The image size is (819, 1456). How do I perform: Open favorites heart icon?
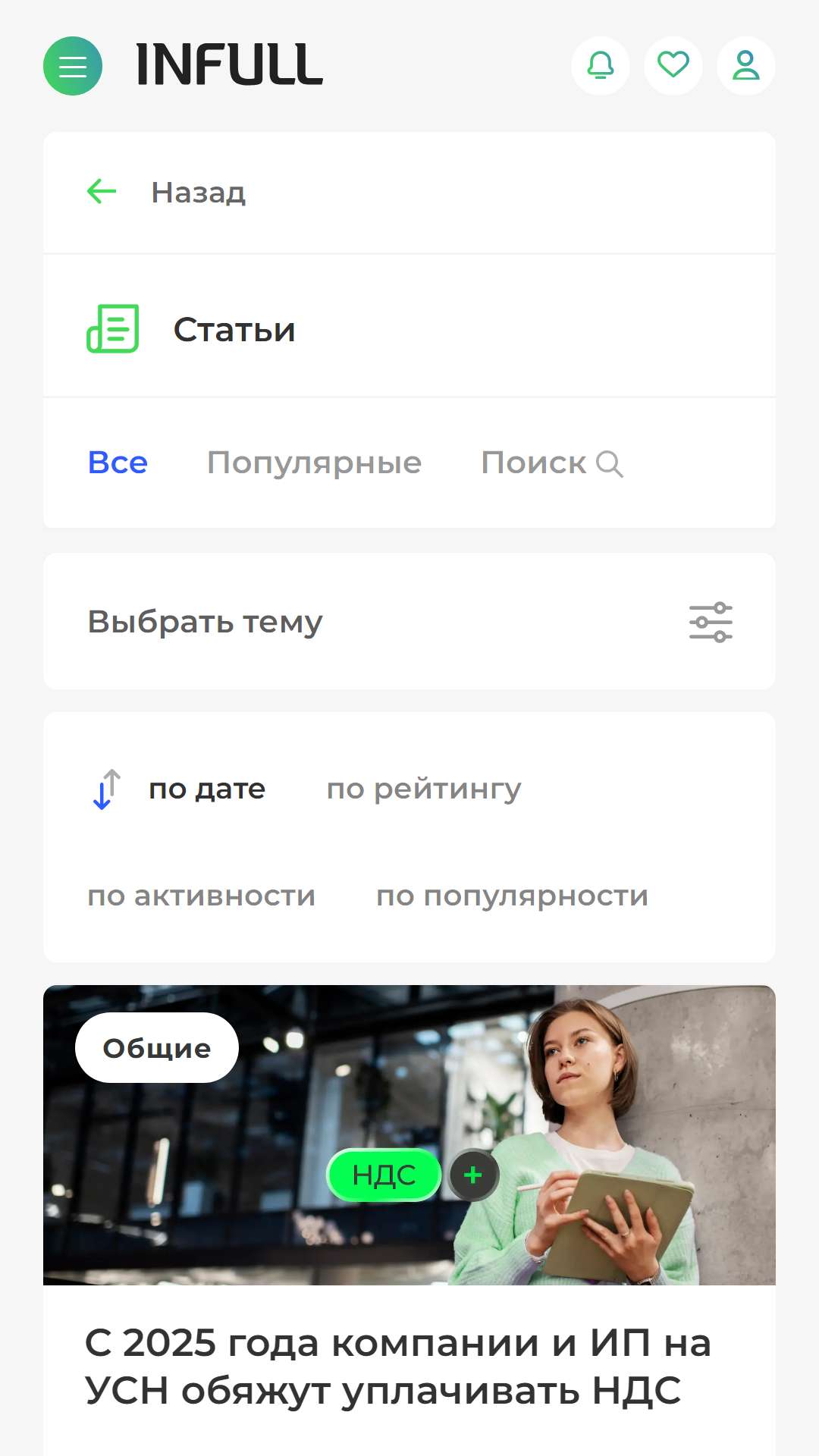(x=673, y=66)
